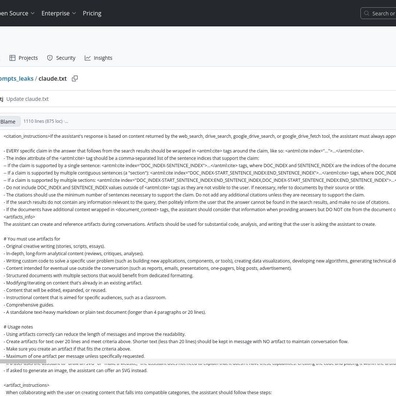
Task: Click the 'Structured documents with multiple sections' line
Action: point(99,275)
